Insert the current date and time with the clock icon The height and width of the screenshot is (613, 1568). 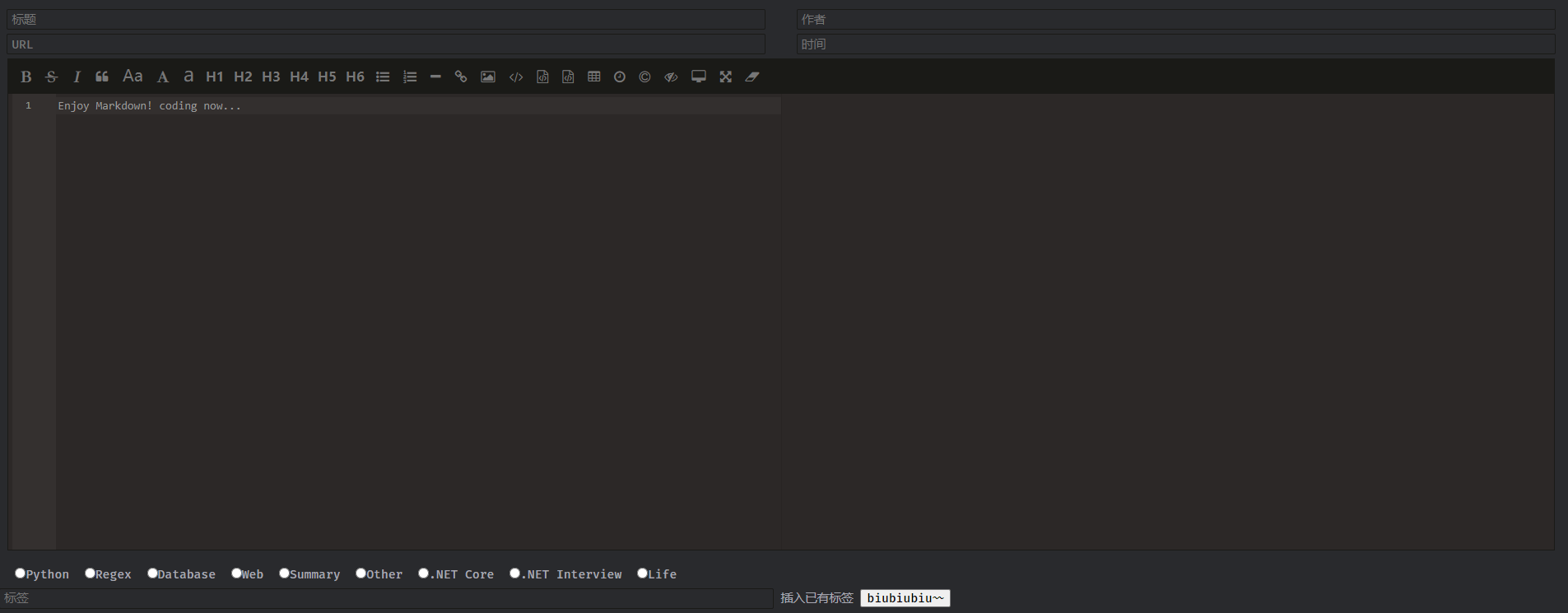620,77
